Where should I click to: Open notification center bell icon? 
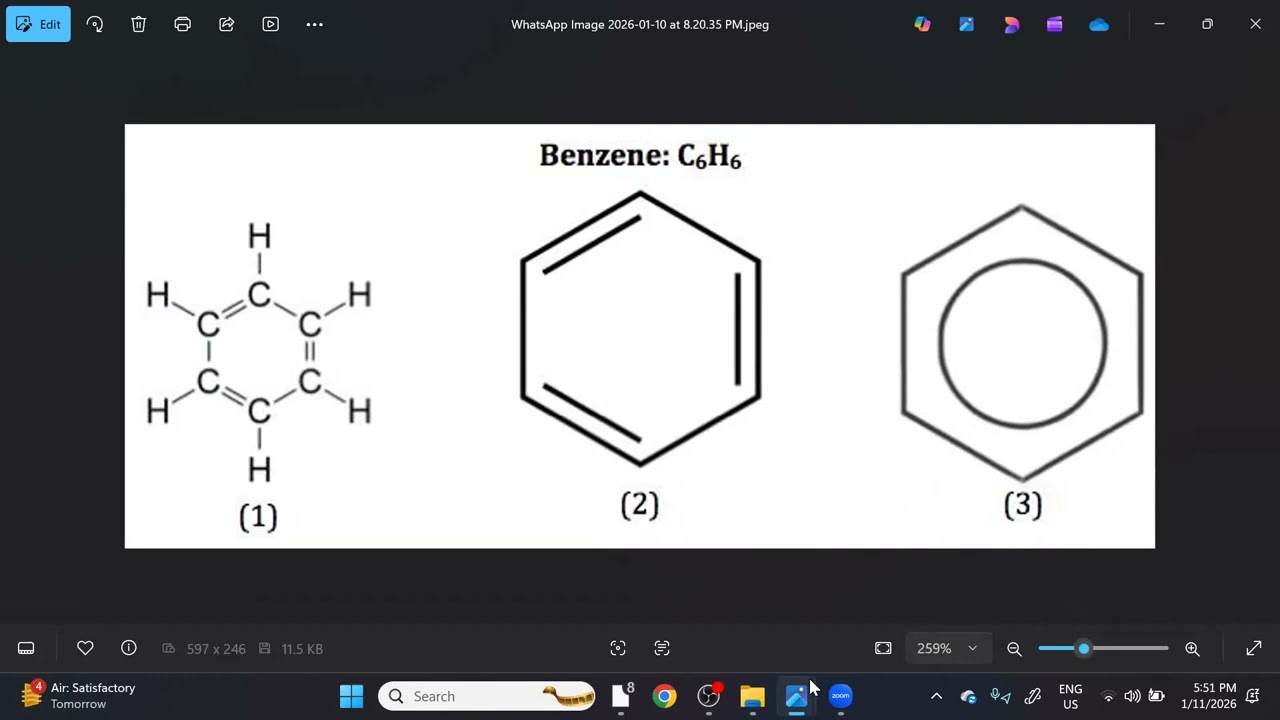pyautogui.click(x=1253, y=696)
